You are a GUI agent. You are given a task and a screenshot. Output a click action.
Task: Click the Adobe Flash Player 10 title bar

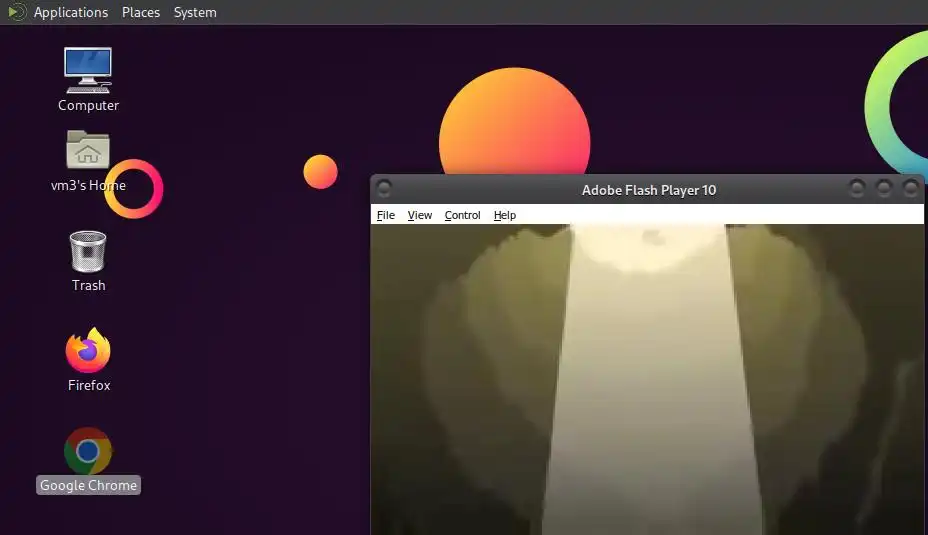point(649,190)
